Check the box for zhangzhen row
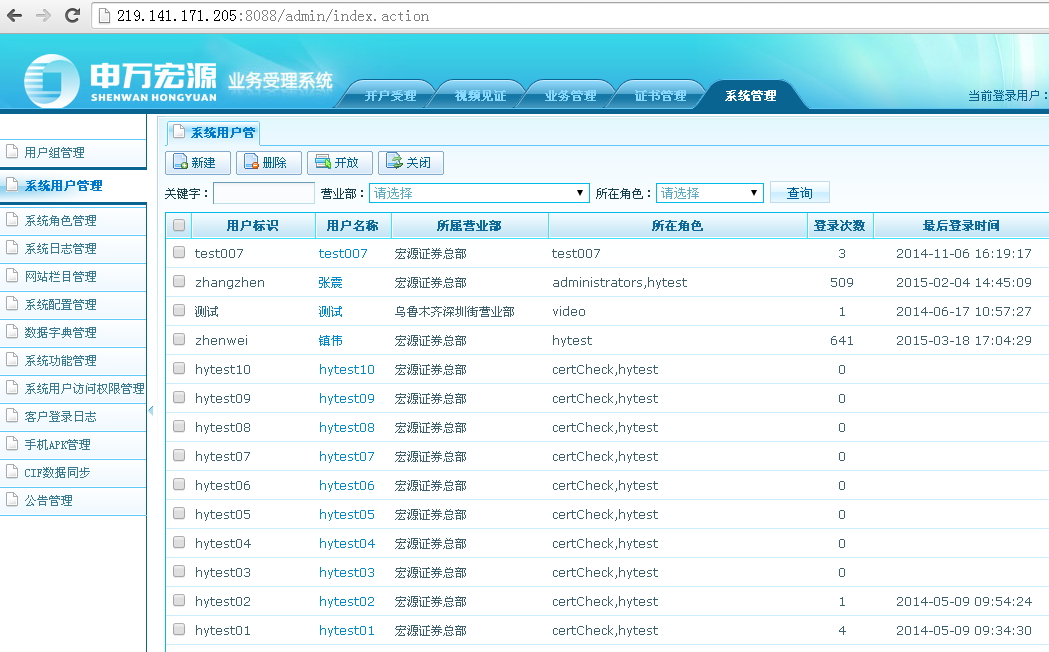Viewport: 1049px width, 652px height. coord(179,282)
